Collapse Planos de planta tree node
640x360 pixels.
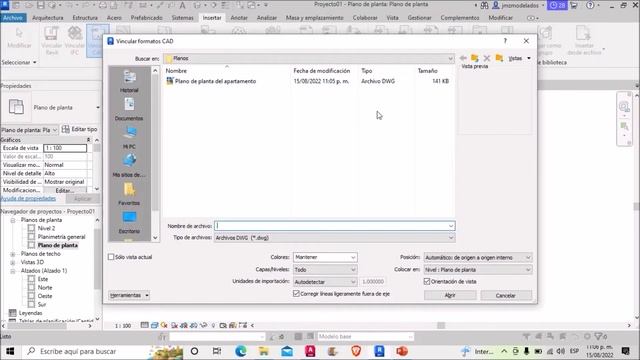13,220
